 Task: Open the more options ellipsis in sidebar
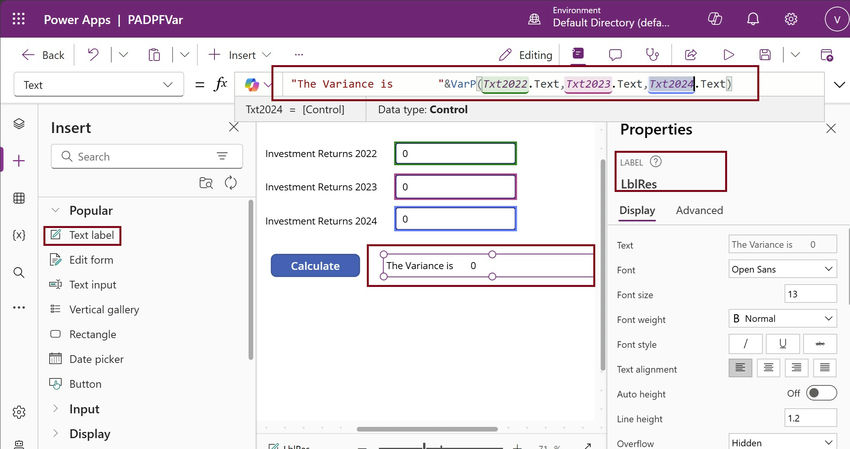click(19, 307)
